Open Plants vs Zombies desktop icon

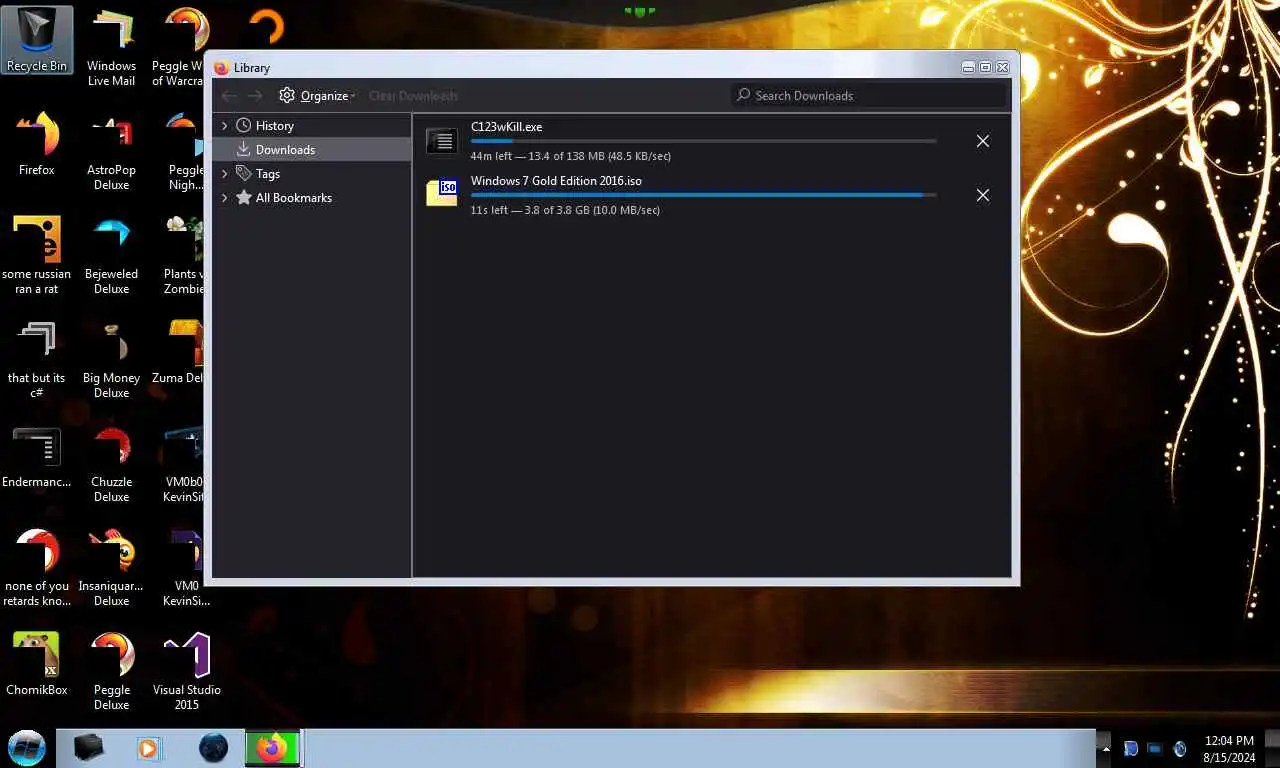point(183,255)
